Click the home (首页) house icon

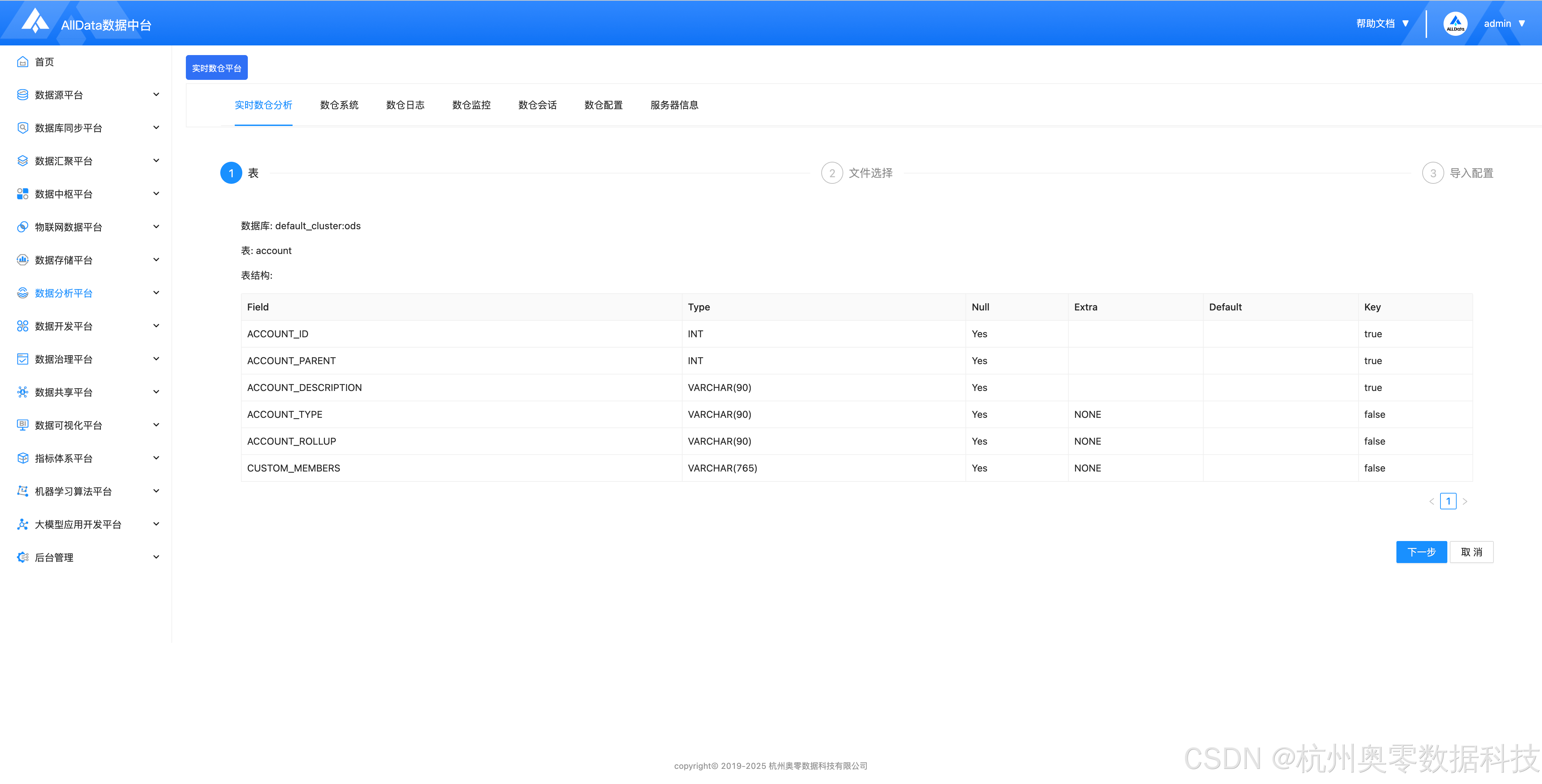click(23, 62)
